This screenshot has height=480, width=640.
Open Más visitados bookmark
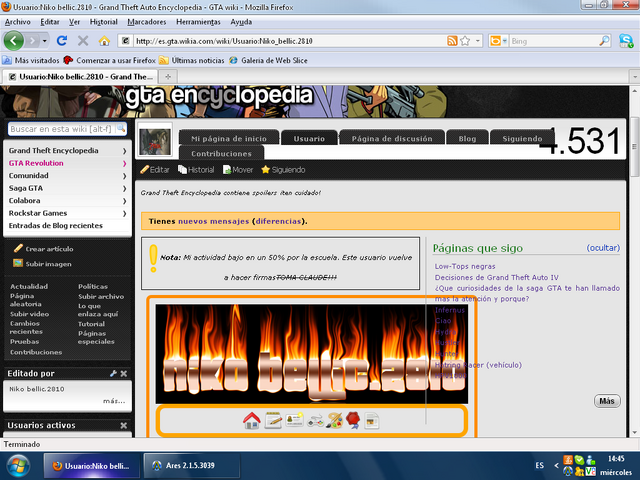pyautogui.click(x=31, y=60)
